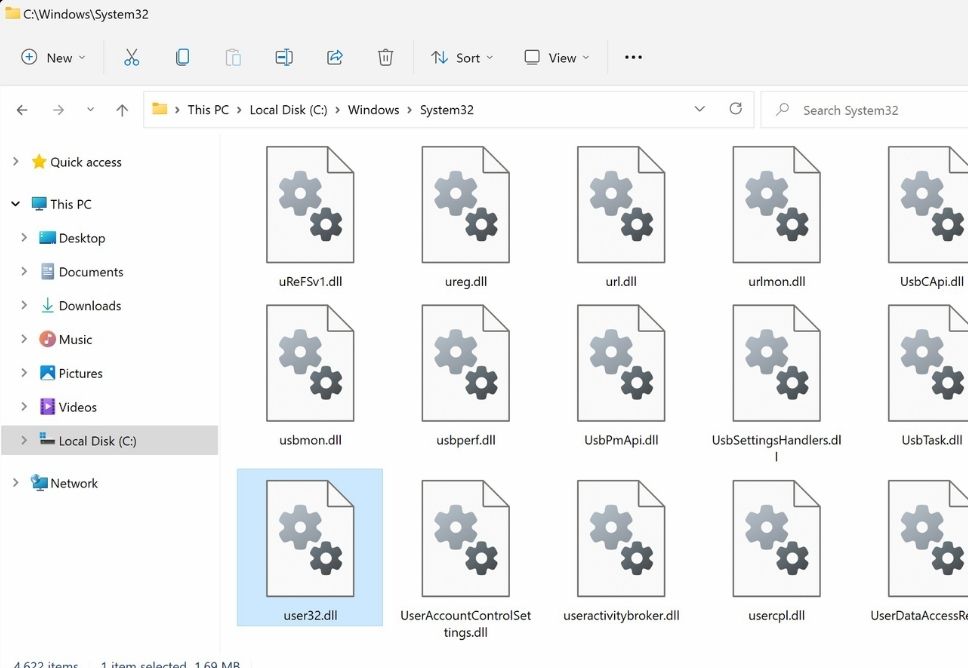Paste from clipboard into System32
The height and width of the screenshot is (668, 968).
233,57
